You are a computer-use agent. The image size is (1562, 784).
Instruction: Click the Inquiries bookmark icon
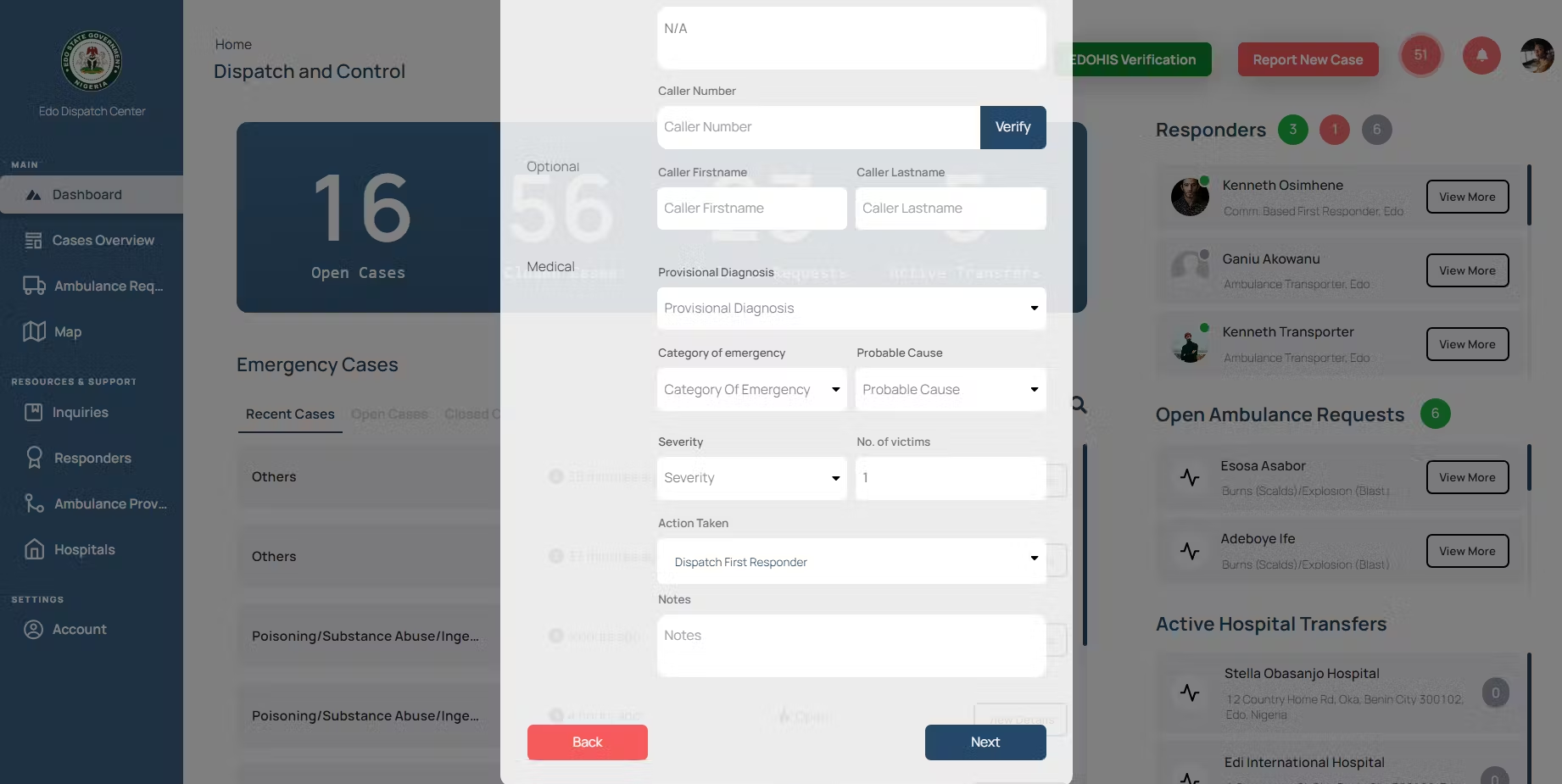[34, 413]
